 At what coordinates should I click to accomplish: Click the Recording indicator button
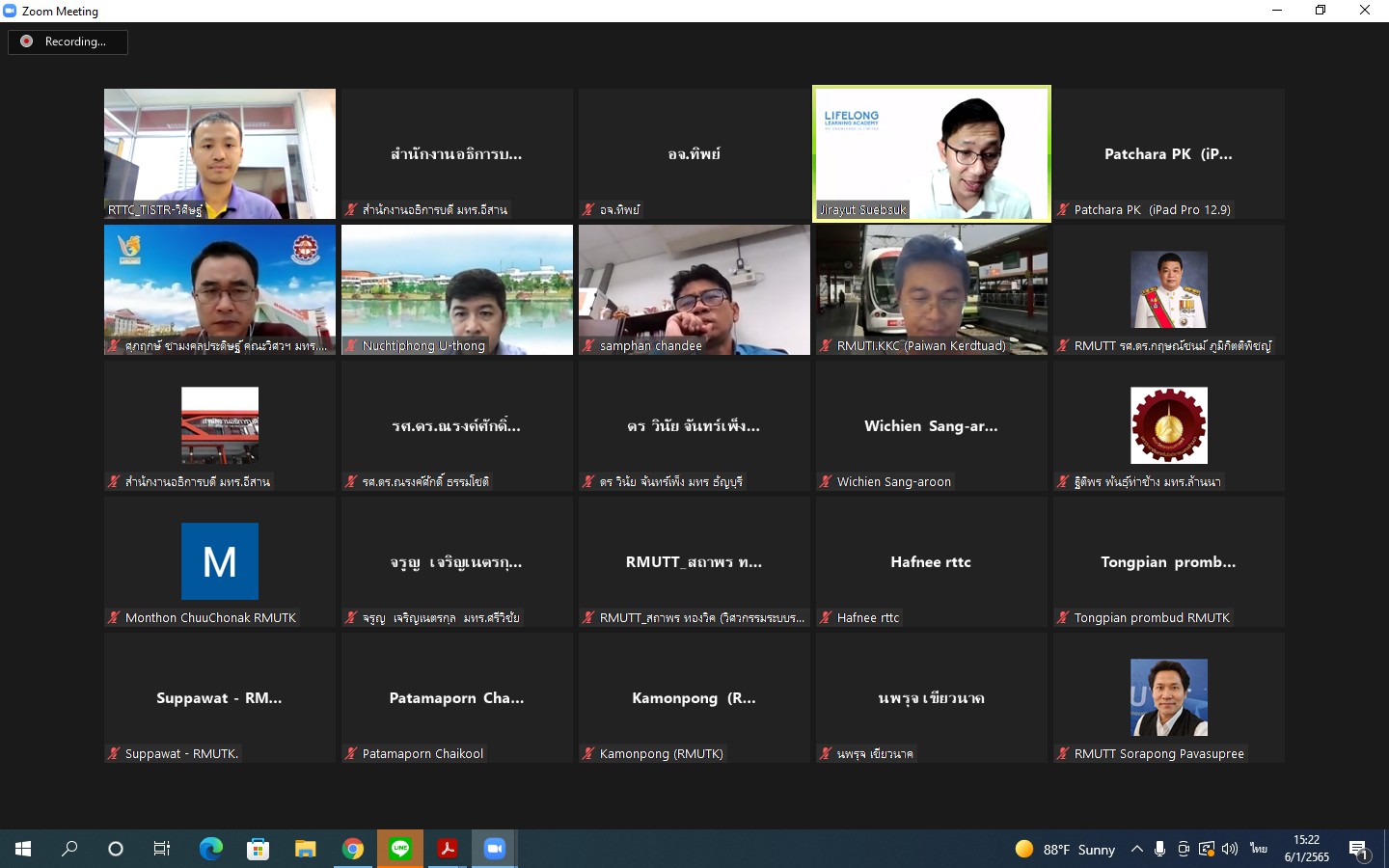pos(68,41)
